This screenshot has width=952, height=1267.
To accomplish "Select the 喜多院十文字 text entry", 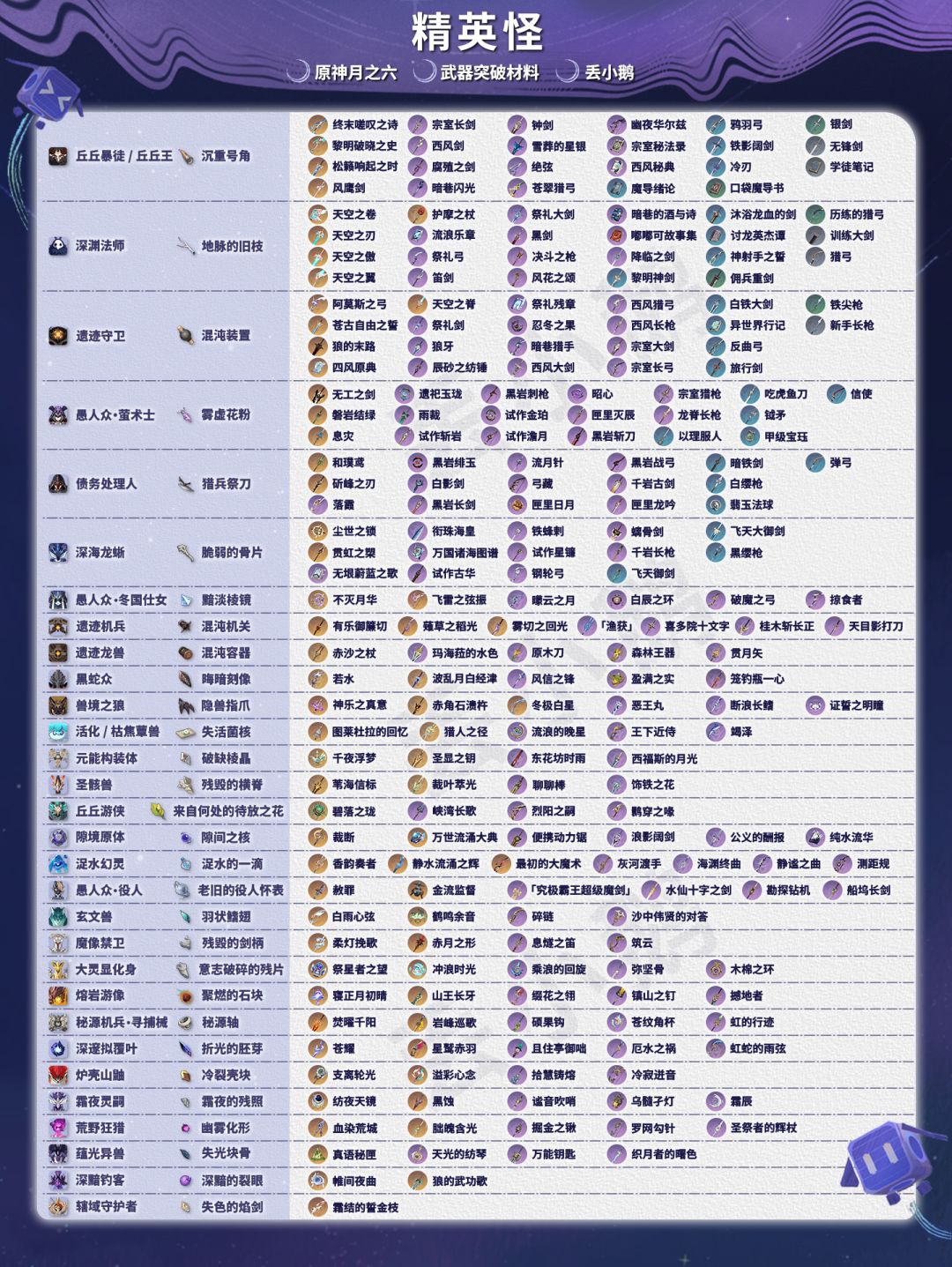I will (x=696, y=627).
